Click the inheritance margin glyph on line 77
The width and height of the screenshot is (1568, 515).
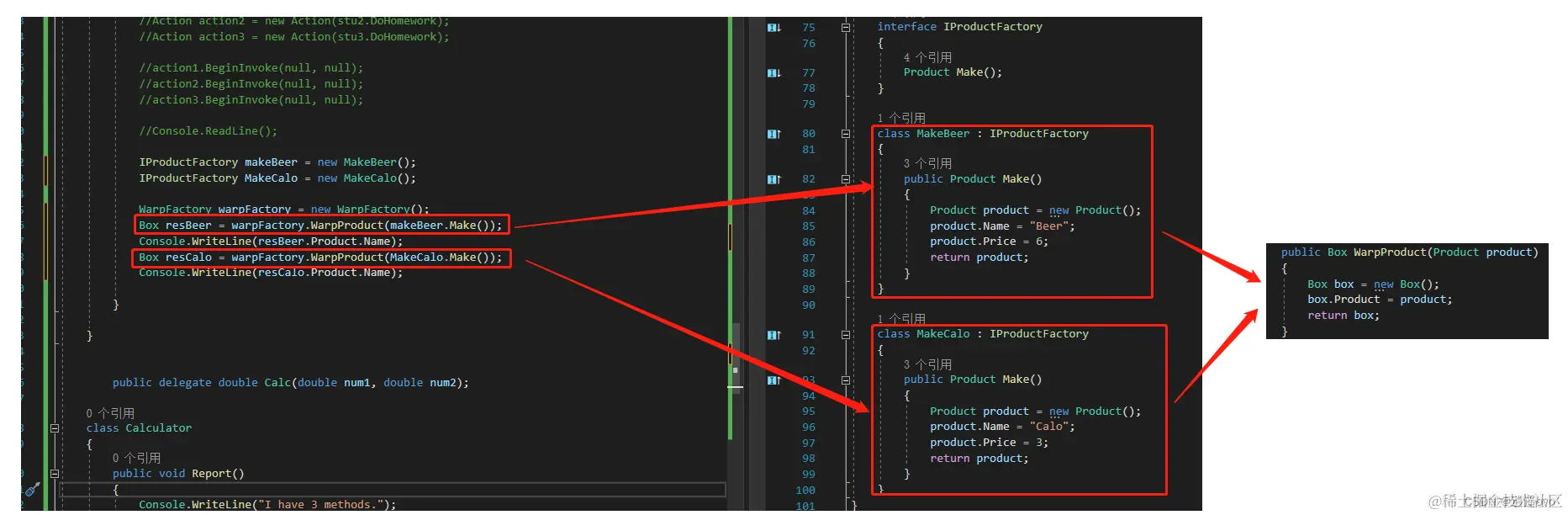tap(774, 73)
